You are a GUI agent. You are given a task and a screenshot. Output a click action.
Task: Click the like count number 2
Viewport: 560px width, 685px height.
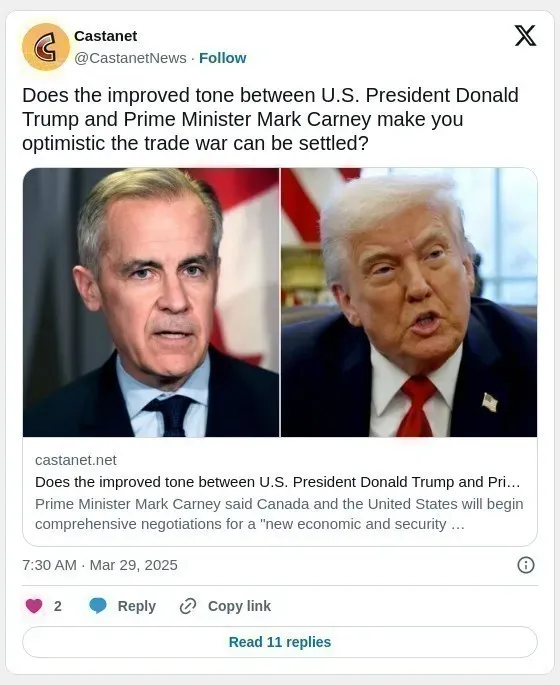point(58,606)
